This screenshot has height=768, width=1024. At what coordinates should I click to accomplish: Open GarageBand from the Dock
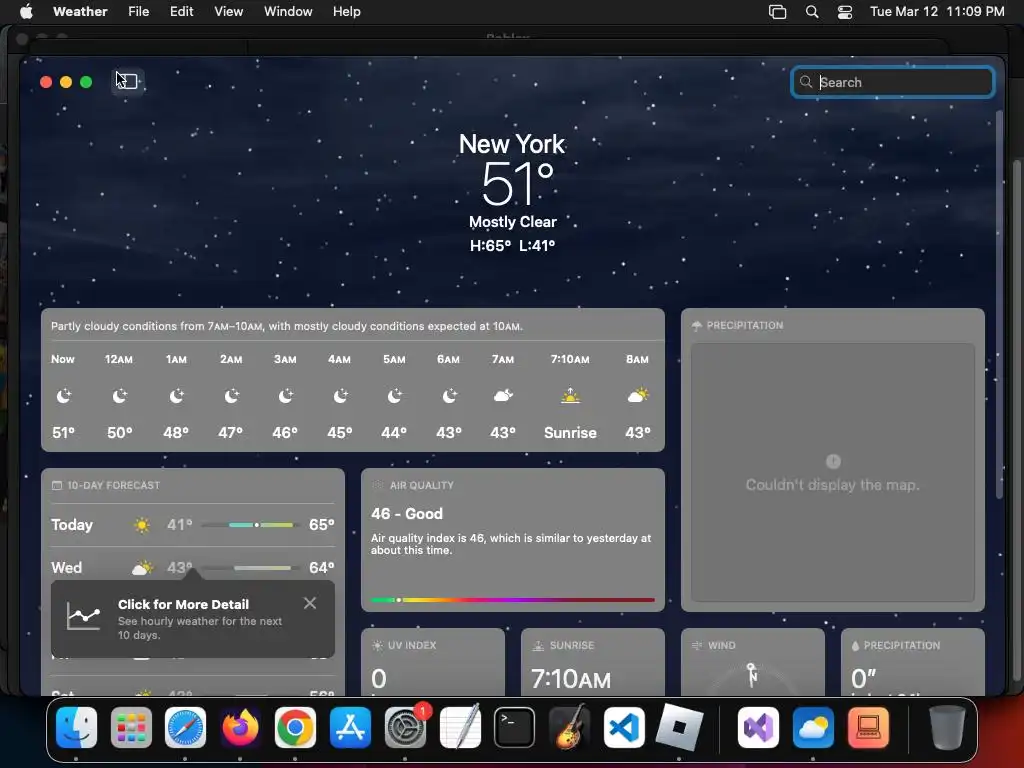tap(569, 727)
